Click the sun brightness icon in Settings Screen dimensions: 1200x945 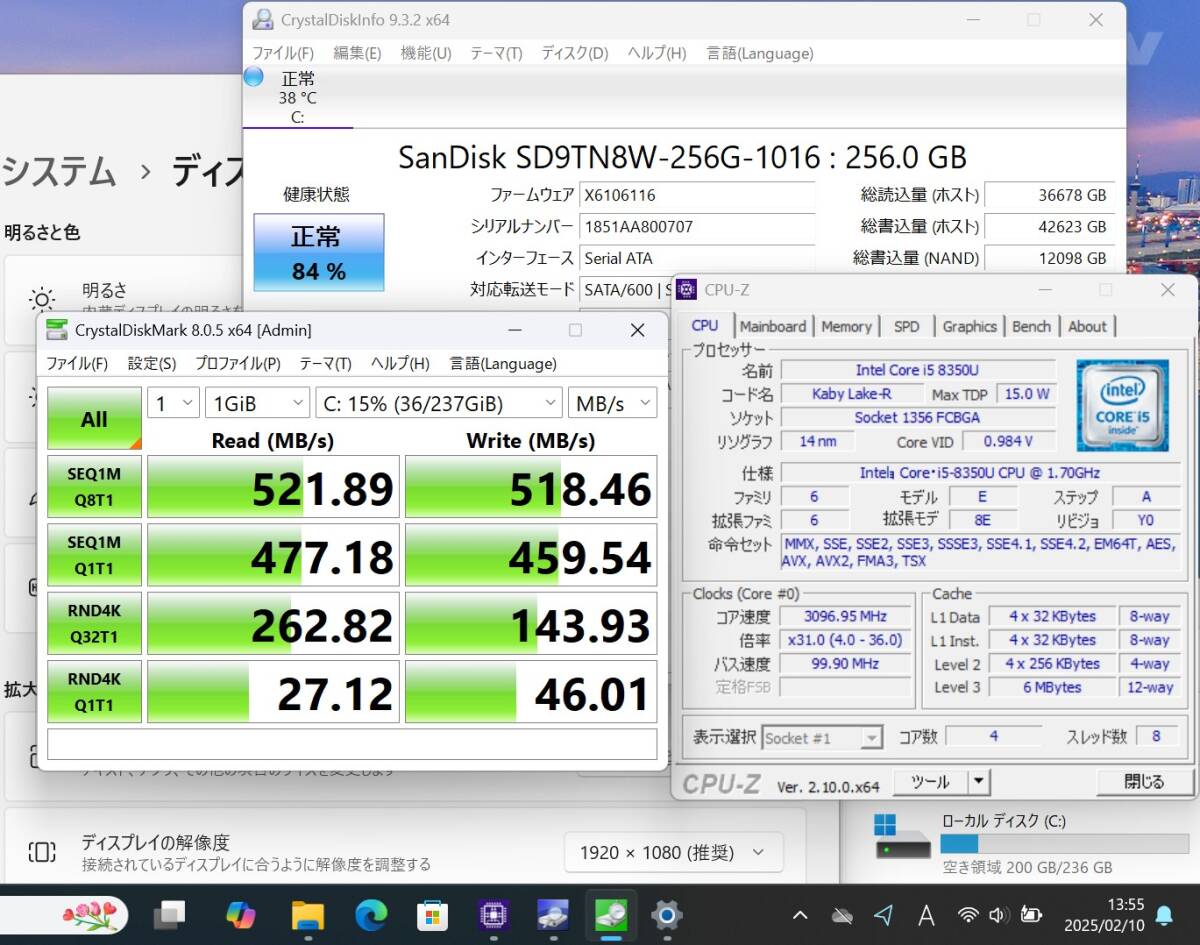pyautogui.click(x=42, y=299)
